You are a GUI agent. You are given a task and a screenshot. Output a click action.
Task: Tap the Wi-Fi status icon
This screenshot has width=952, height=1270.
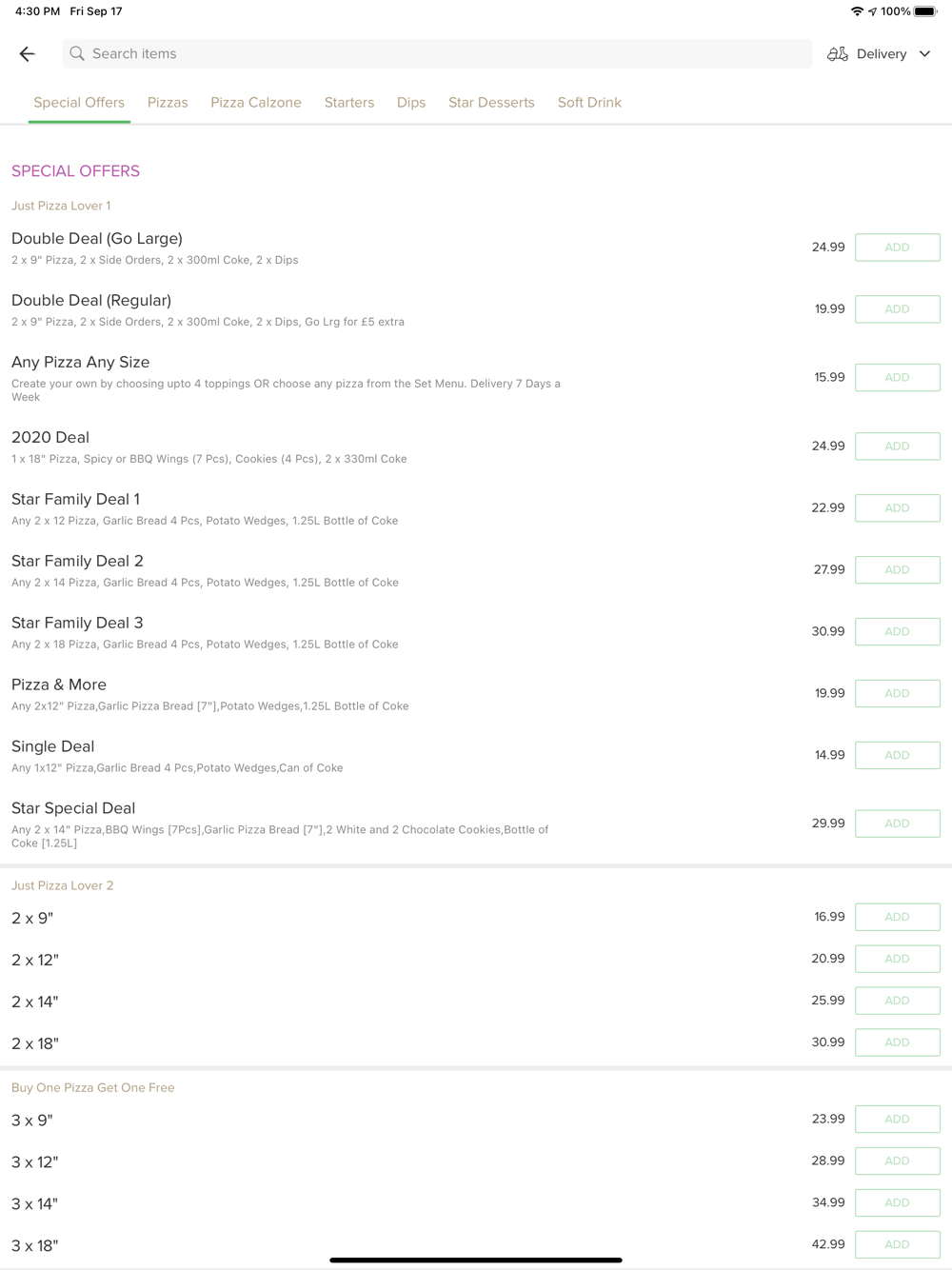[x=857, y=11]
